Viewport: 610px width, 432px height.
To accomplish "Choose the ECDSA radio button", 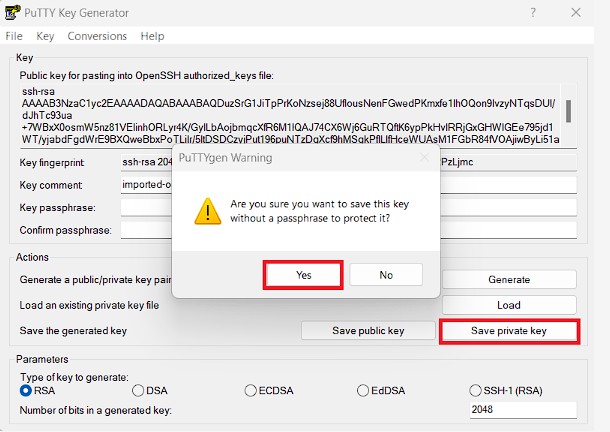I will coord(251,390).
